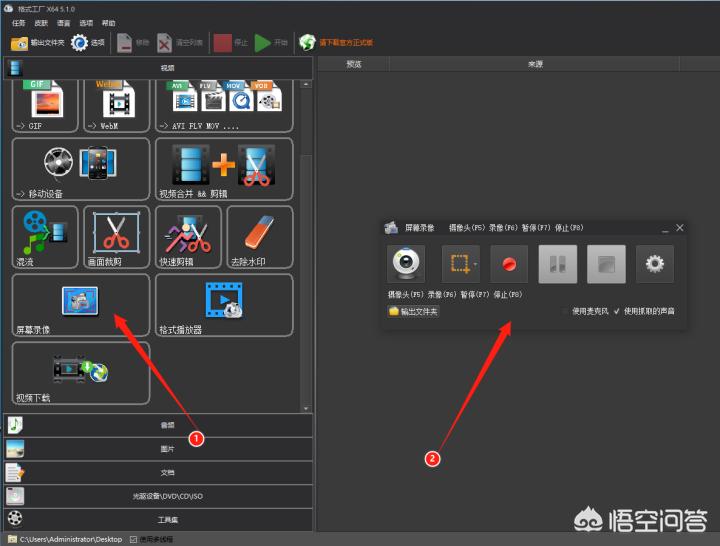Screen dimensions: 720x546
Task: Open the 任务 menu
Action: click(19, 22)
